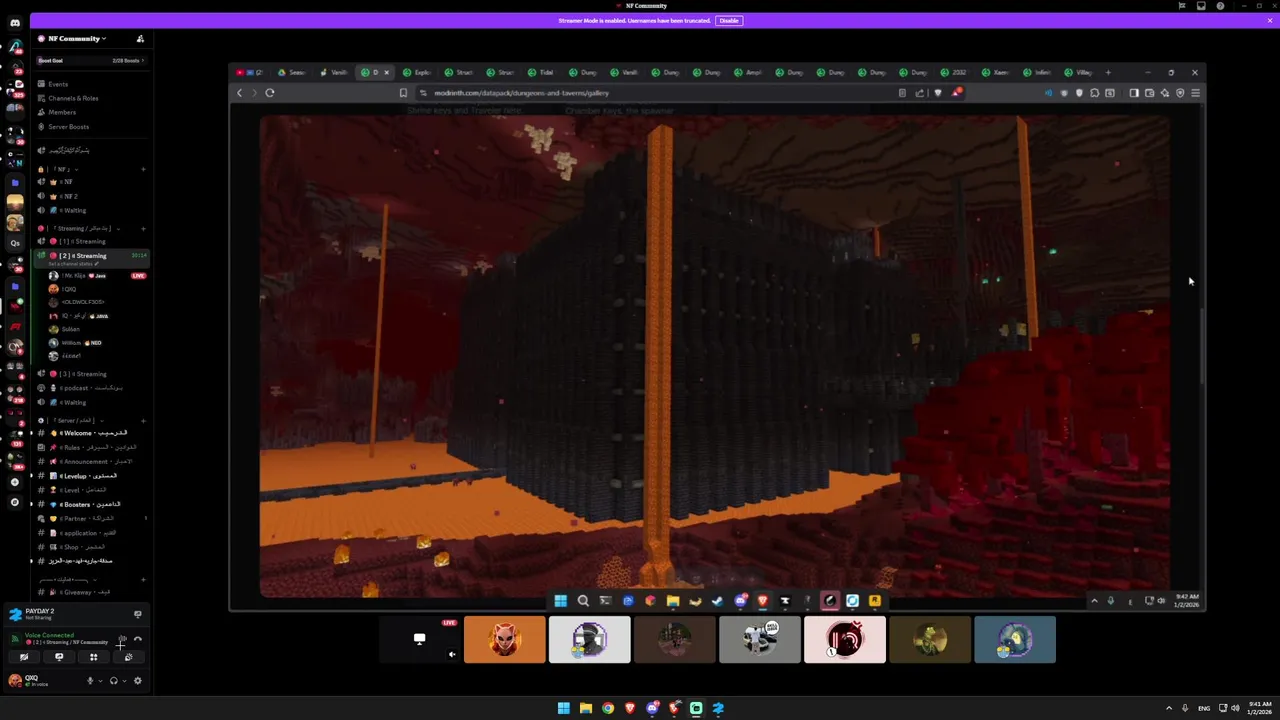Add a channel to the Server category
The width and height of the screenshot is (1280, 720).
(x=143, y=420)
